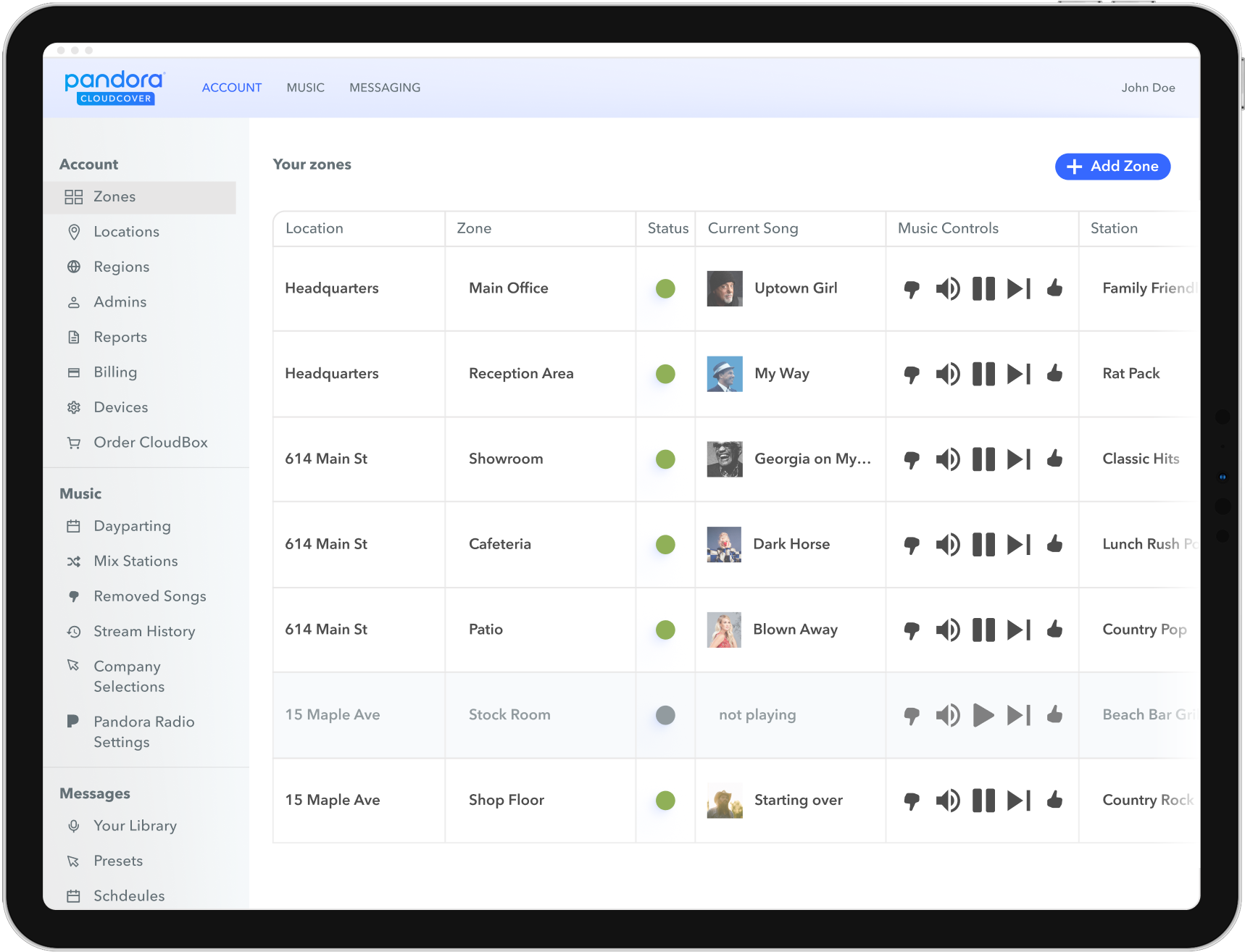Viewport: 1245px width, 952px height.
Task: Thumbs down Dark Horse in Cafeteria
Action: (x=912, y=546)
